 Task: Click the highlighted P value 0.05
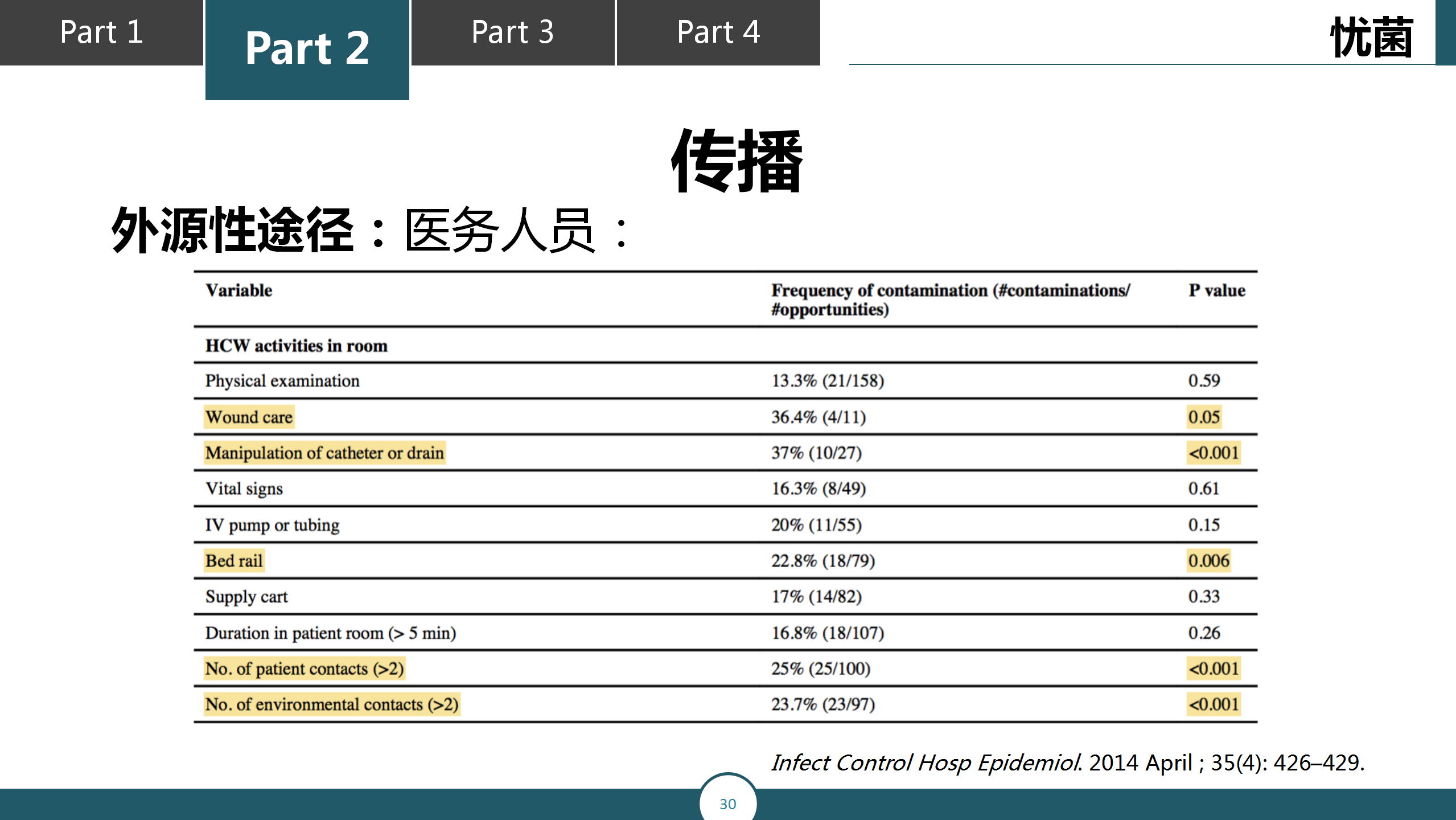[x=1204, y=417]
